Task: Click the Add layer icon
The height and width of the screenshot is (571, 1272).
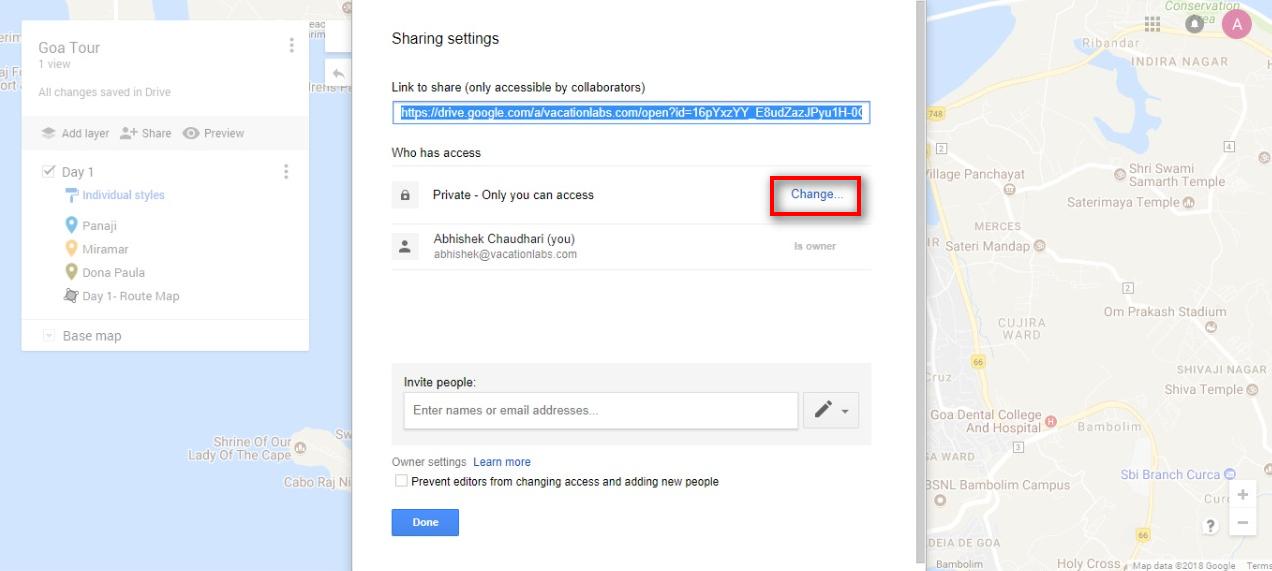Action: point(48,133)
